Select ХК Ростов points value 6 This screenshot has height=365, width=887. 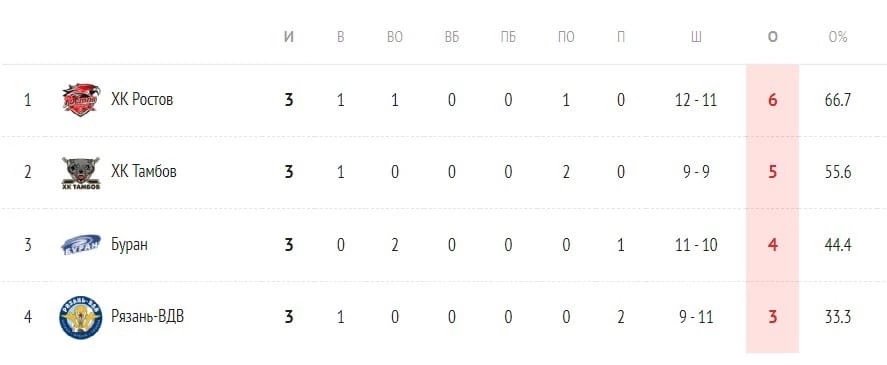point(773,100)
